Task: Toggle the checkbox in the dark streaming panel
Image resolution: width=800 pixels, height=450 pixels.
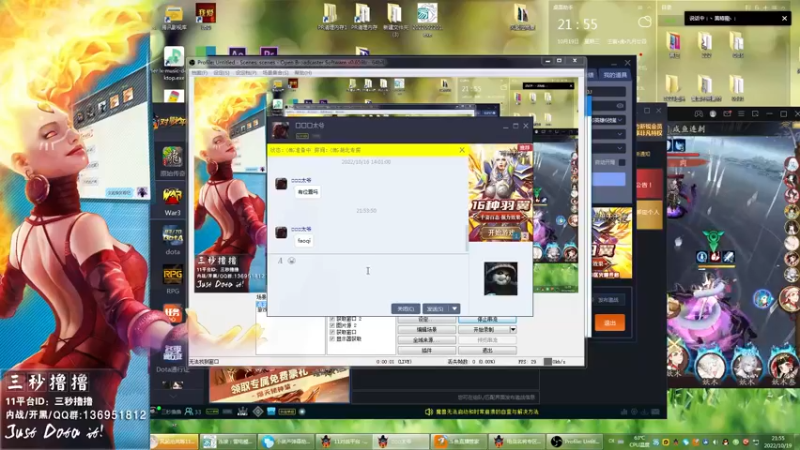Action: 621,162
